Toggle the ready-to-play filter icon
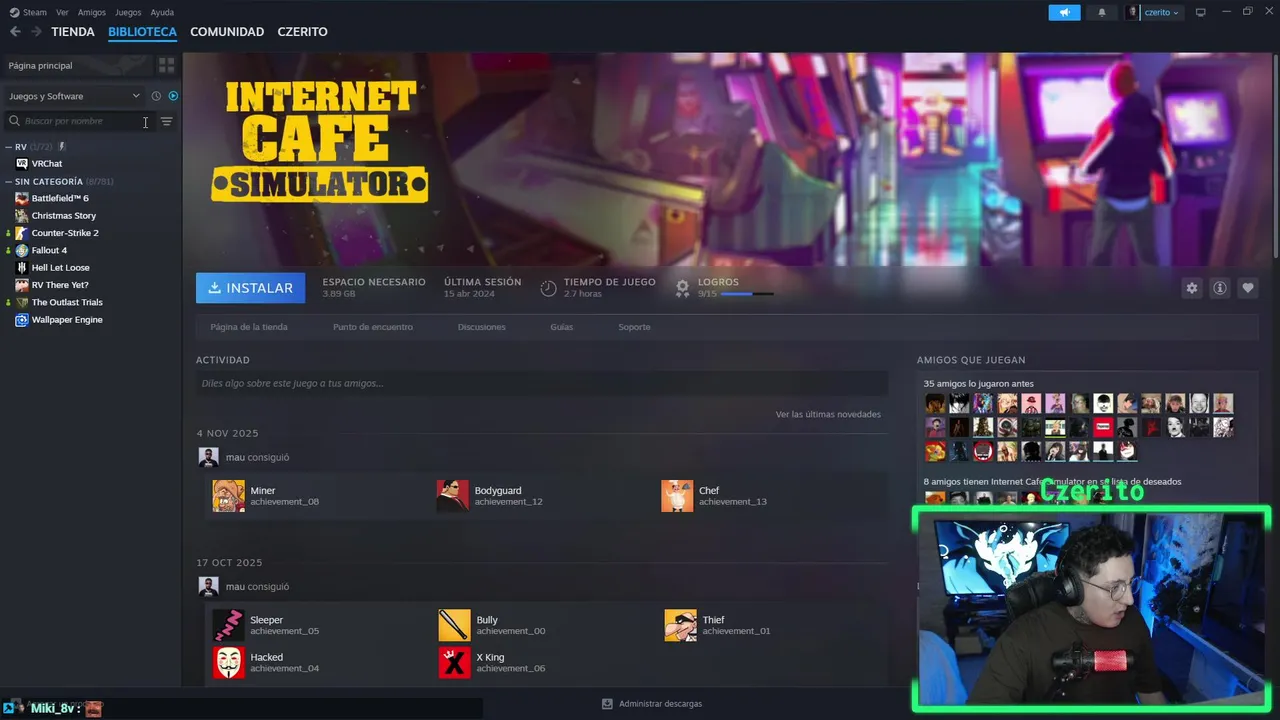1280x720 pixels. (173, 96)
